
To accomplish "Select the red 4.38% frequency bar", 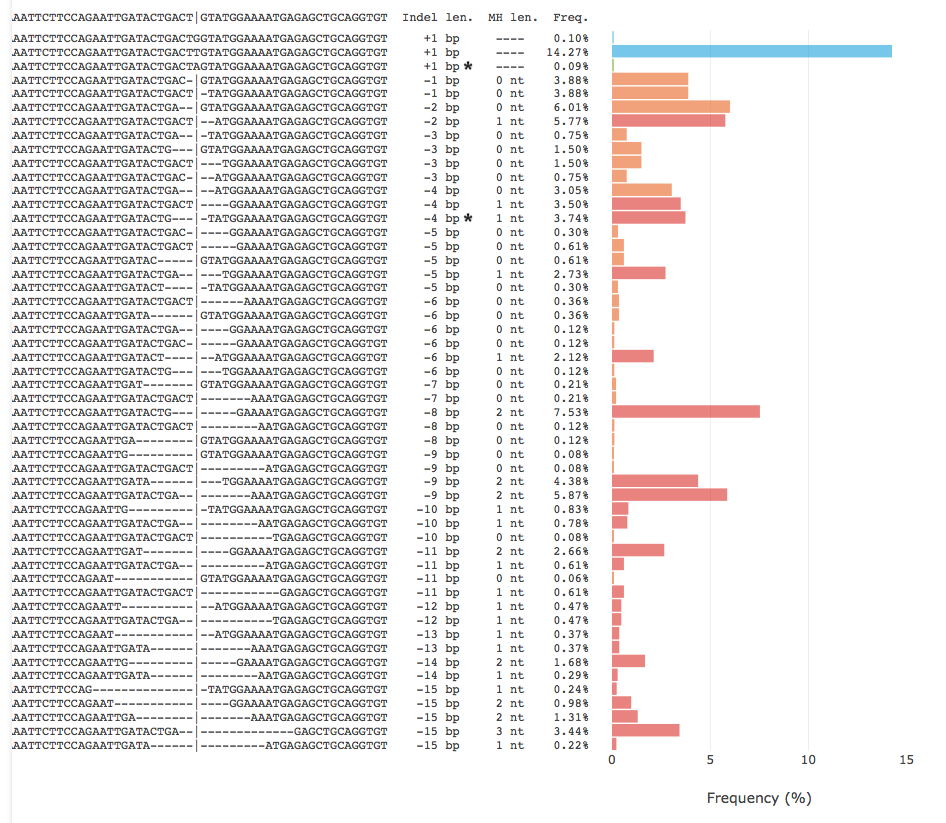I will (x=654, y=481).
